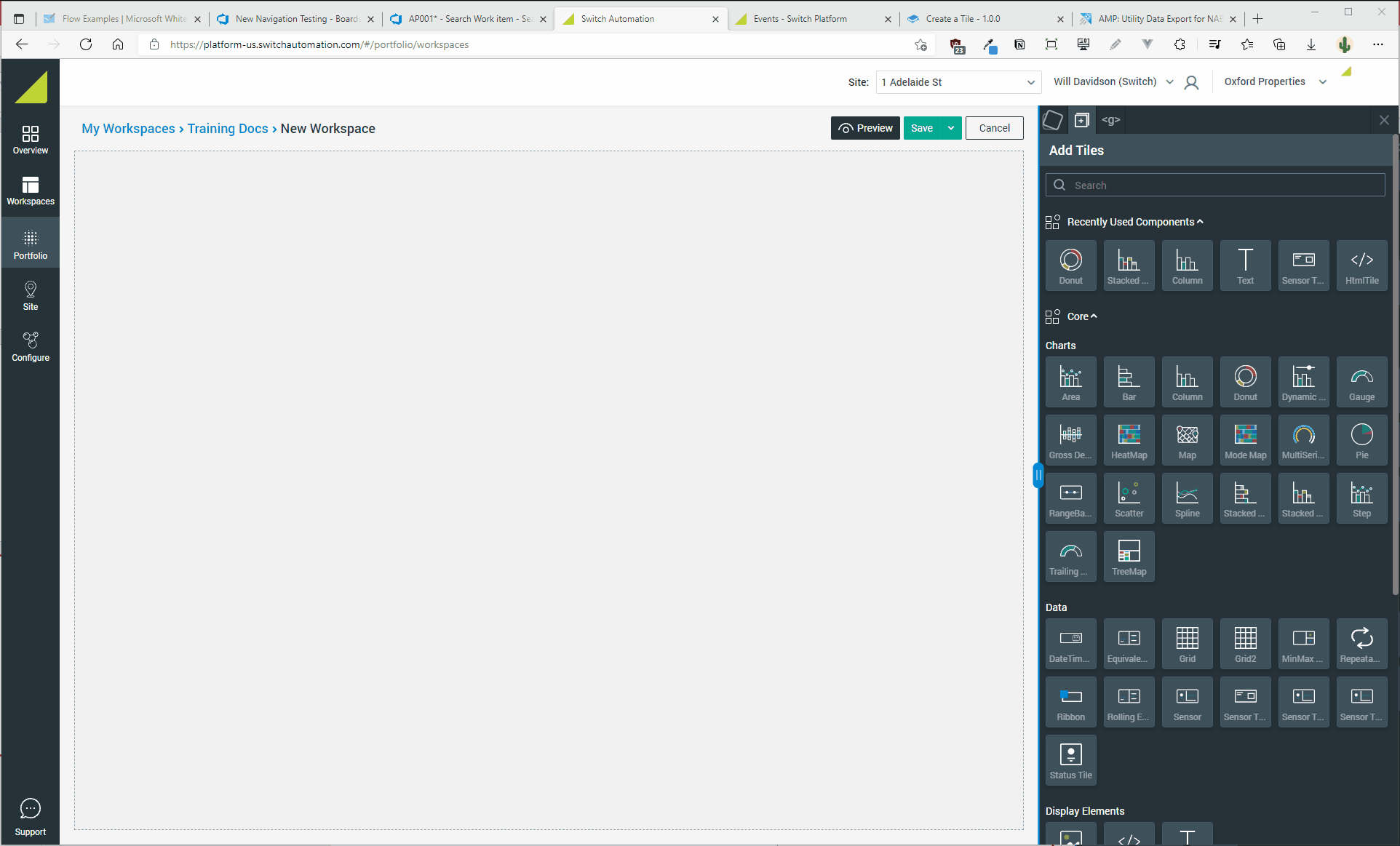Open Configure in the sidebar
Screen dimensions: 1400x846
click(x=31, y=347)
